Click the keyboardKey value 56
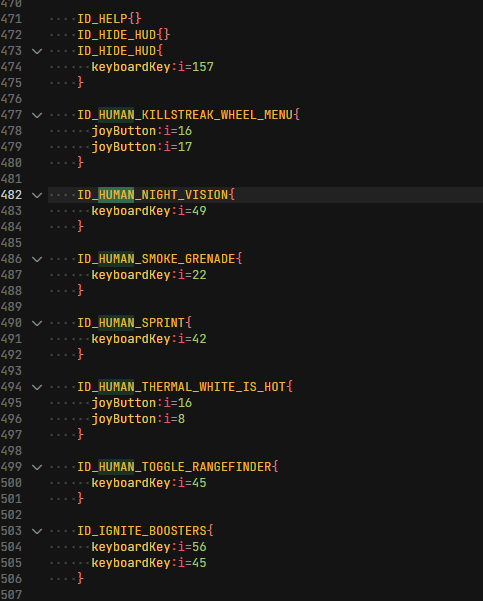The width and height of the screenshot is (483, 601). point(199,547)
